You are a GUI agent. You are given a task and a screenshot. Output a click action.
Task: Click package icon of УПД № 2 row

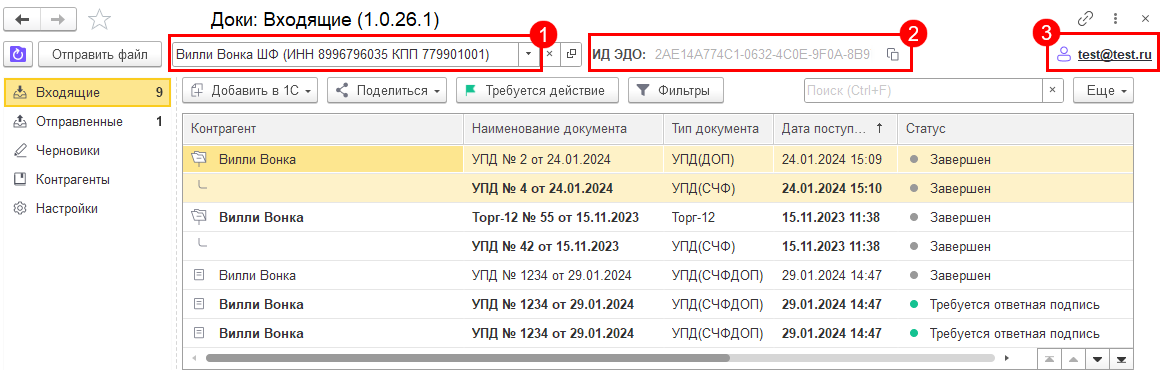(198, 158)
